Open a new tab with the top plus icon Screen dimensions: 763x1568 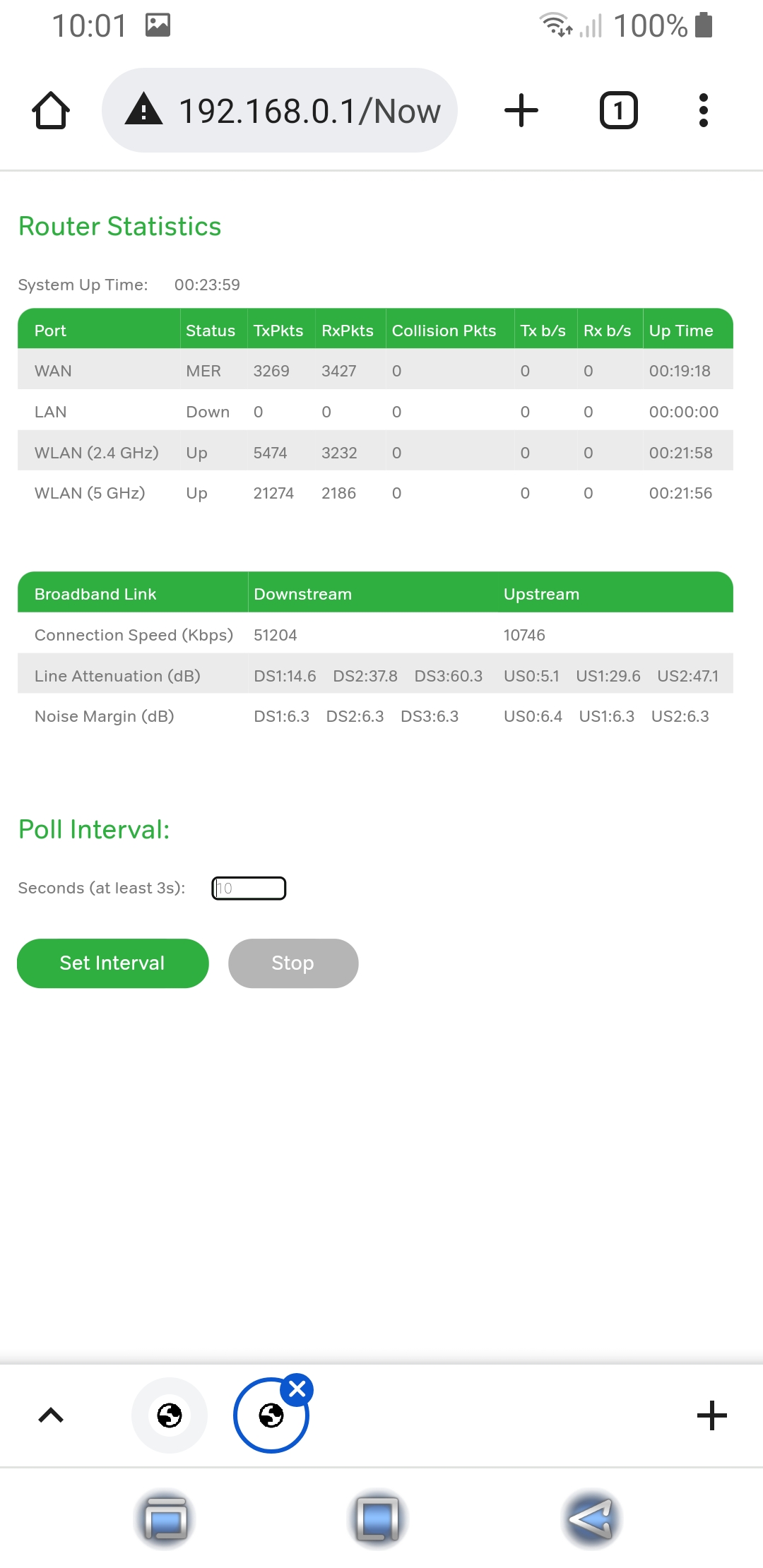tap(521, 110)
